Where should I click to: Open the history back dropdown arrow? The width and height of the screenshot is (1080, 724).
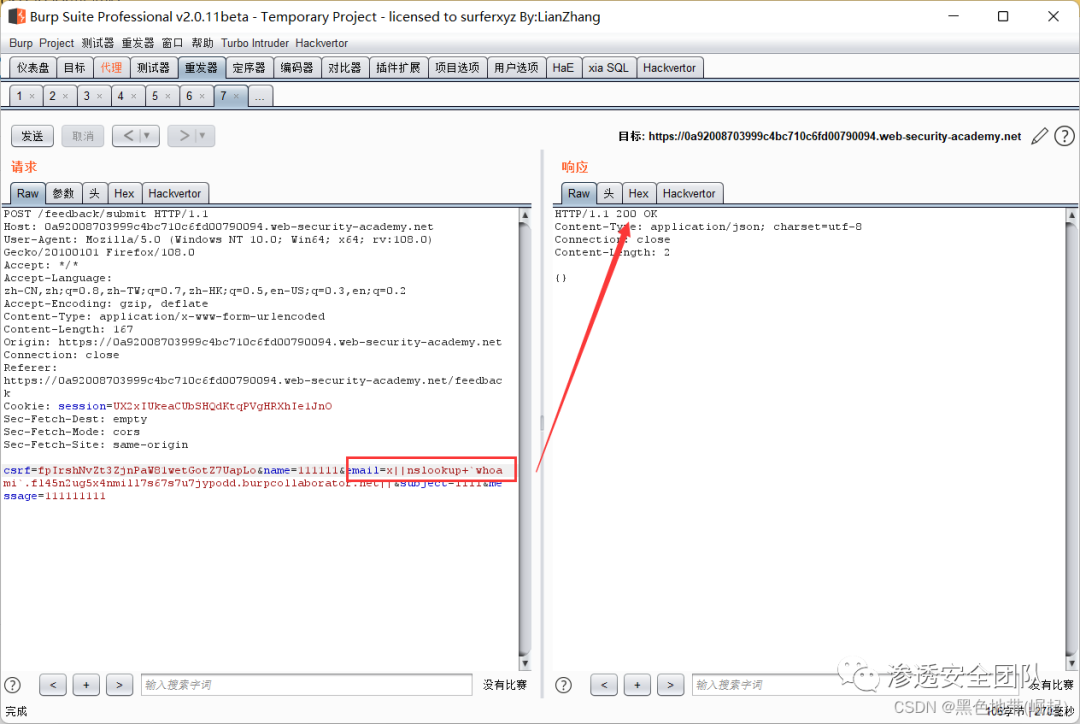pos(147,136)
